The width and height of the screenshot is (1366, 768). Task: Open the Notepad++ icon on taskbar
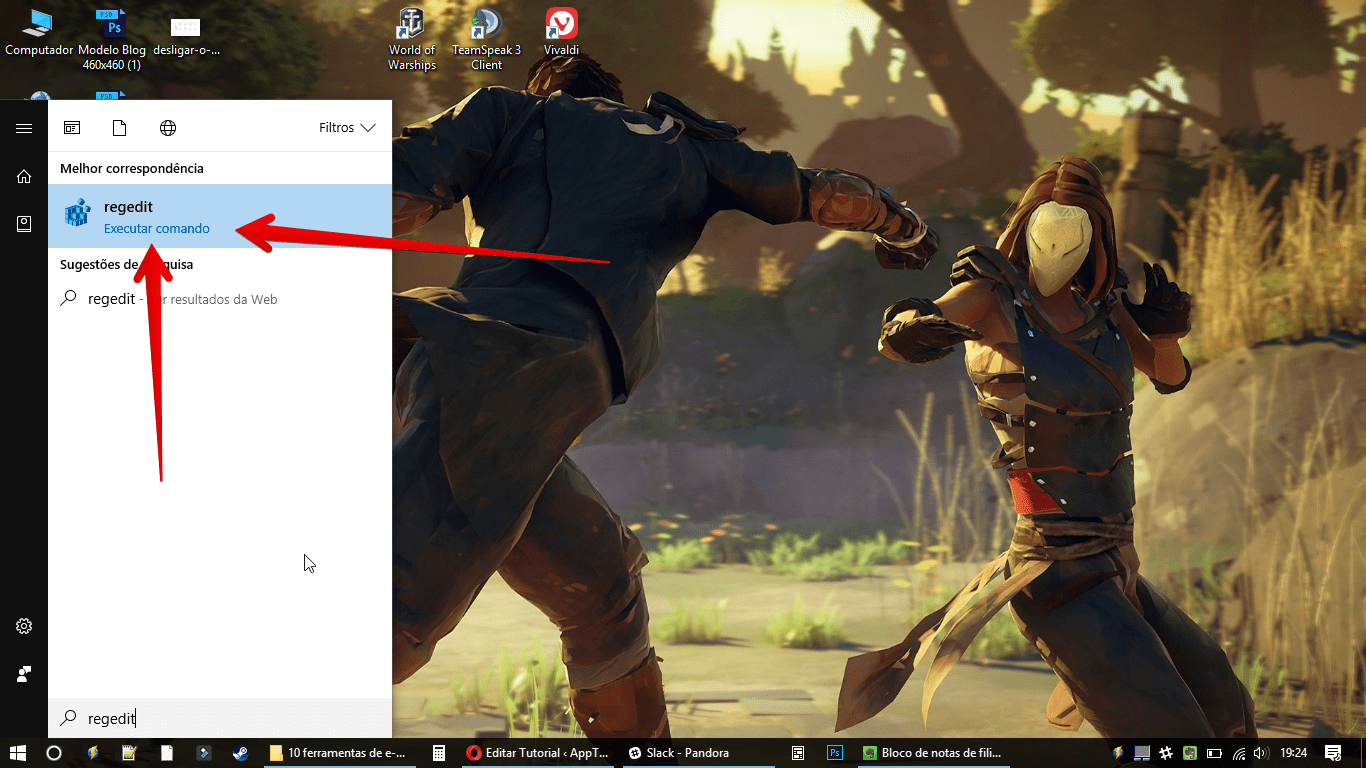coord(129,753)
